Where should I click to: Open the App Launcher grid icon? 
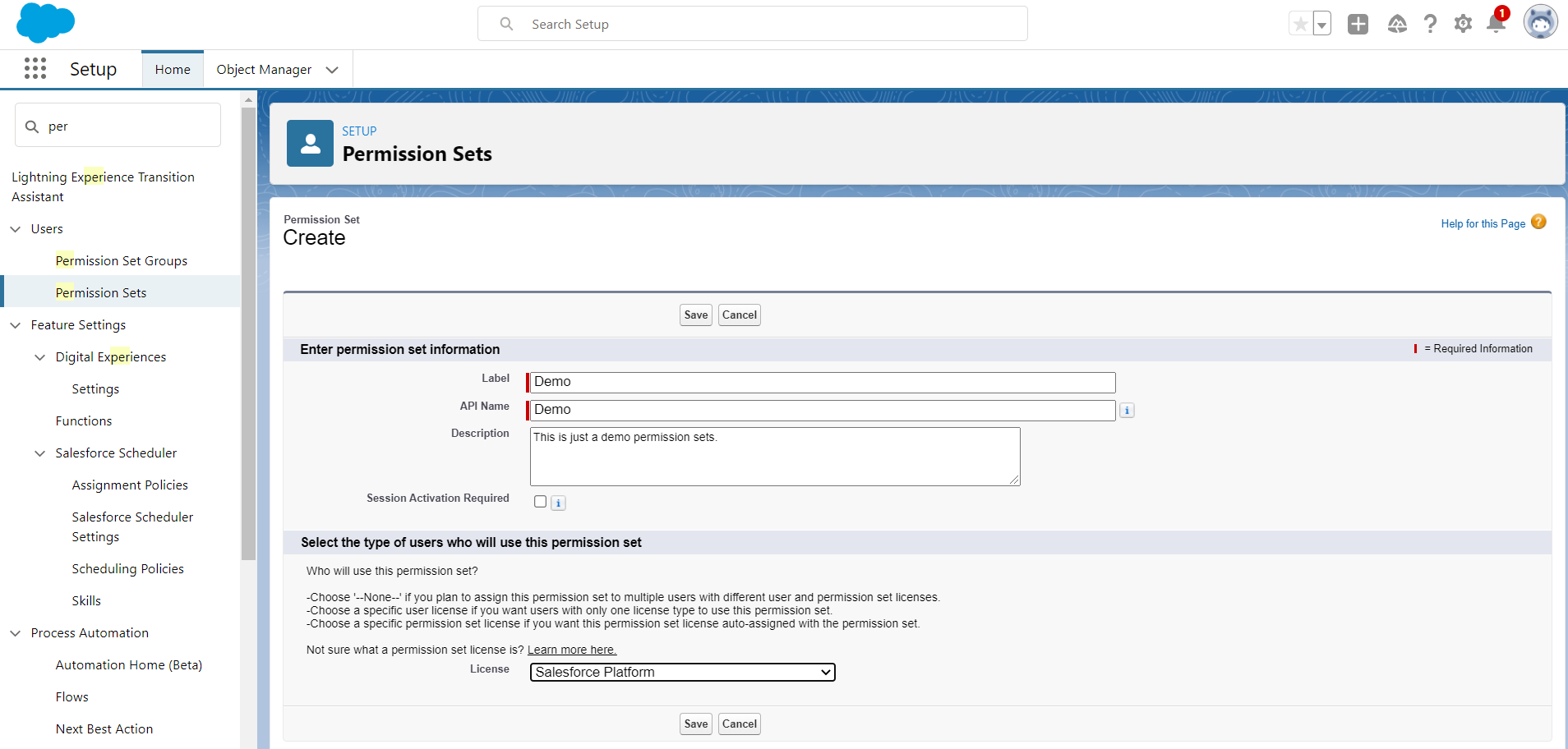coord(35,69)
